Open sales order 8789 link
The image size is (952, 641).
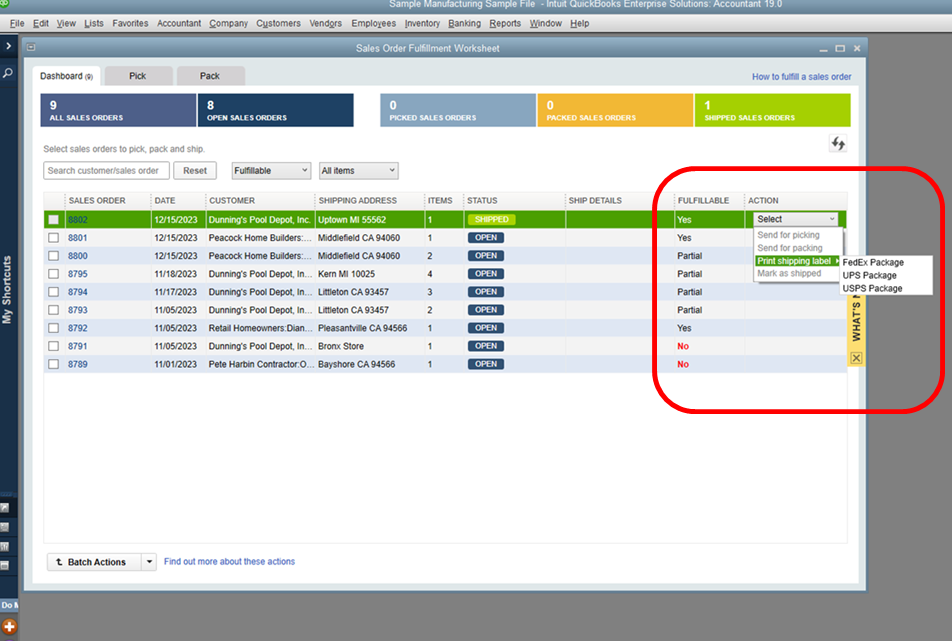coord(78,364)
